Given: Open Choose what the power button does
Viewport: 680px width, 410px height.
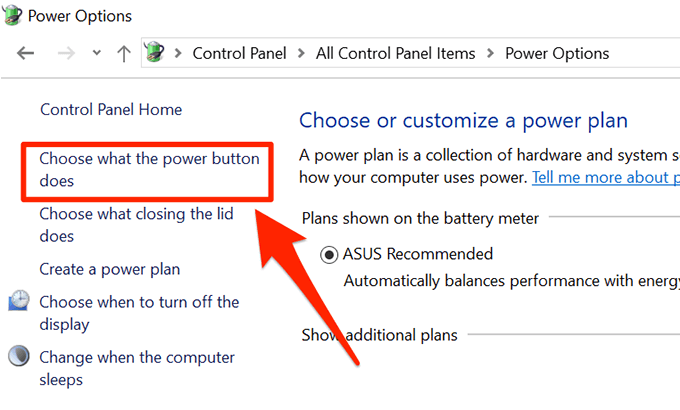Looking at the screenshot, I should (x=148, y=170).
